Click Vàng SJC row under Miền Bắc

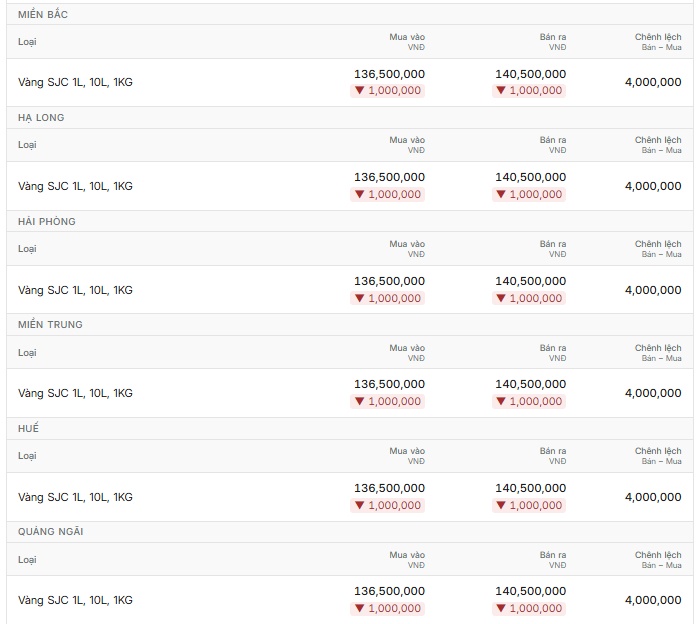349,82
